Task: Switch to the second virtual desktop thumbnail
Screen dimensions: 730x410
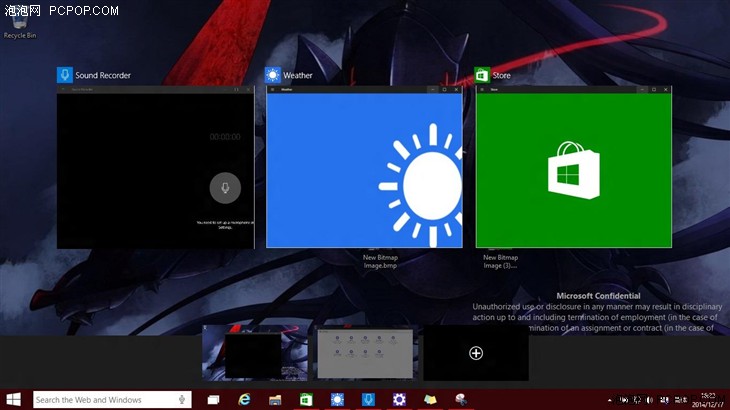Action: point(365,353)
